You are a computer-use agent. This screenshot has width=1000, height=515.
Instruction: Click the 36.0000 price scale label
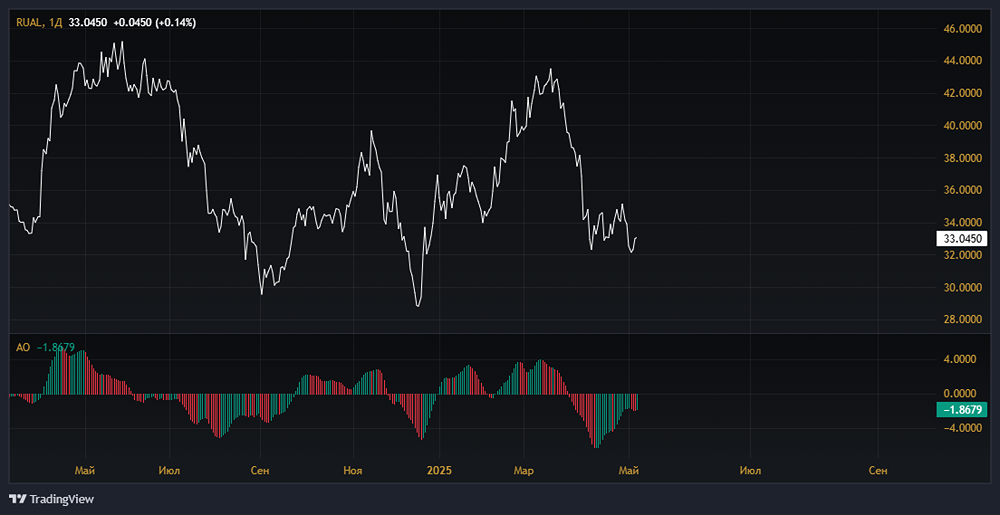click(962, 190)
